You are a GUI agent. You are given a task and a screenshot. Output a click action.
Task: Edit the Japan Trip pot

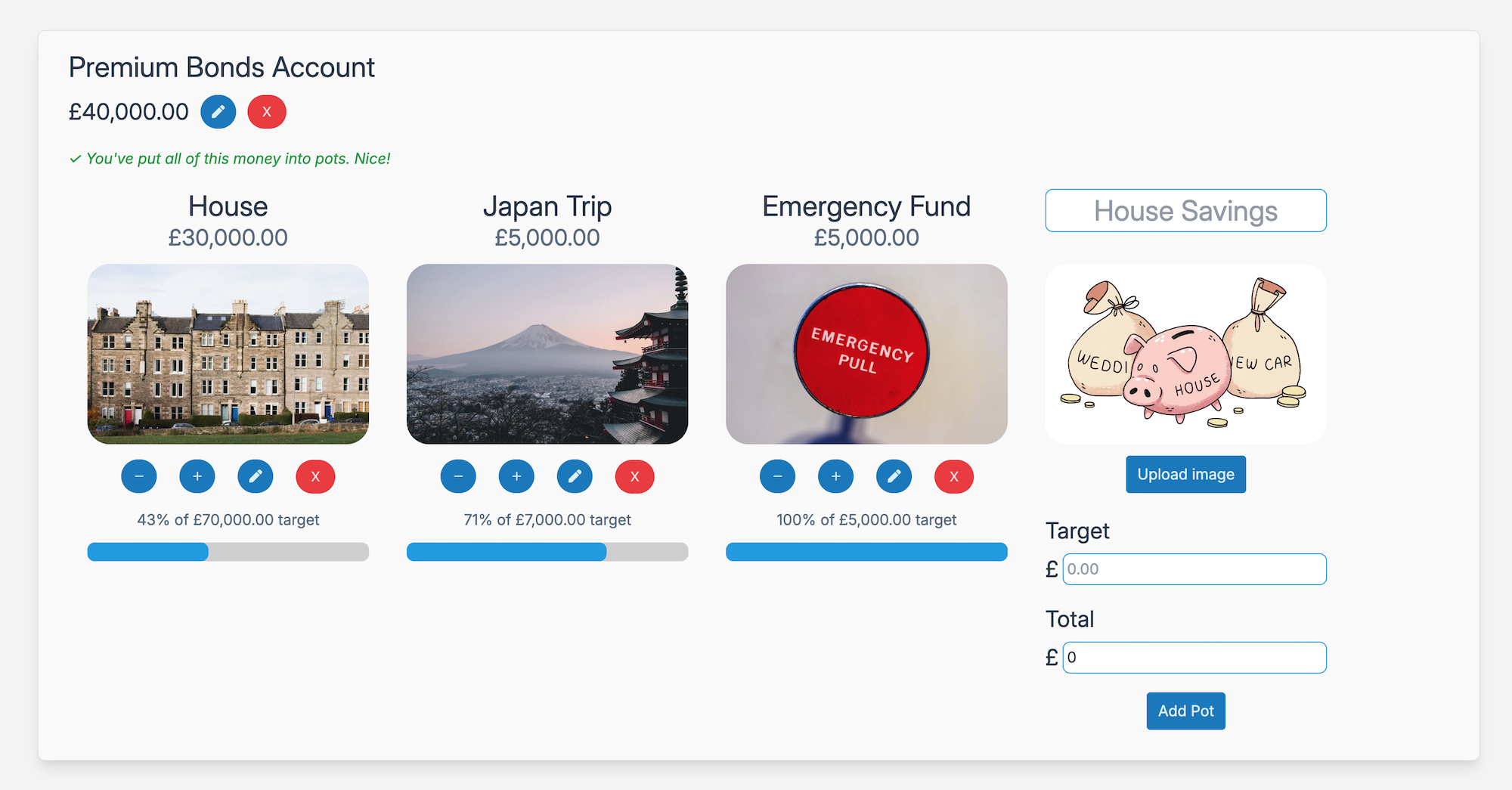(575, 476)
